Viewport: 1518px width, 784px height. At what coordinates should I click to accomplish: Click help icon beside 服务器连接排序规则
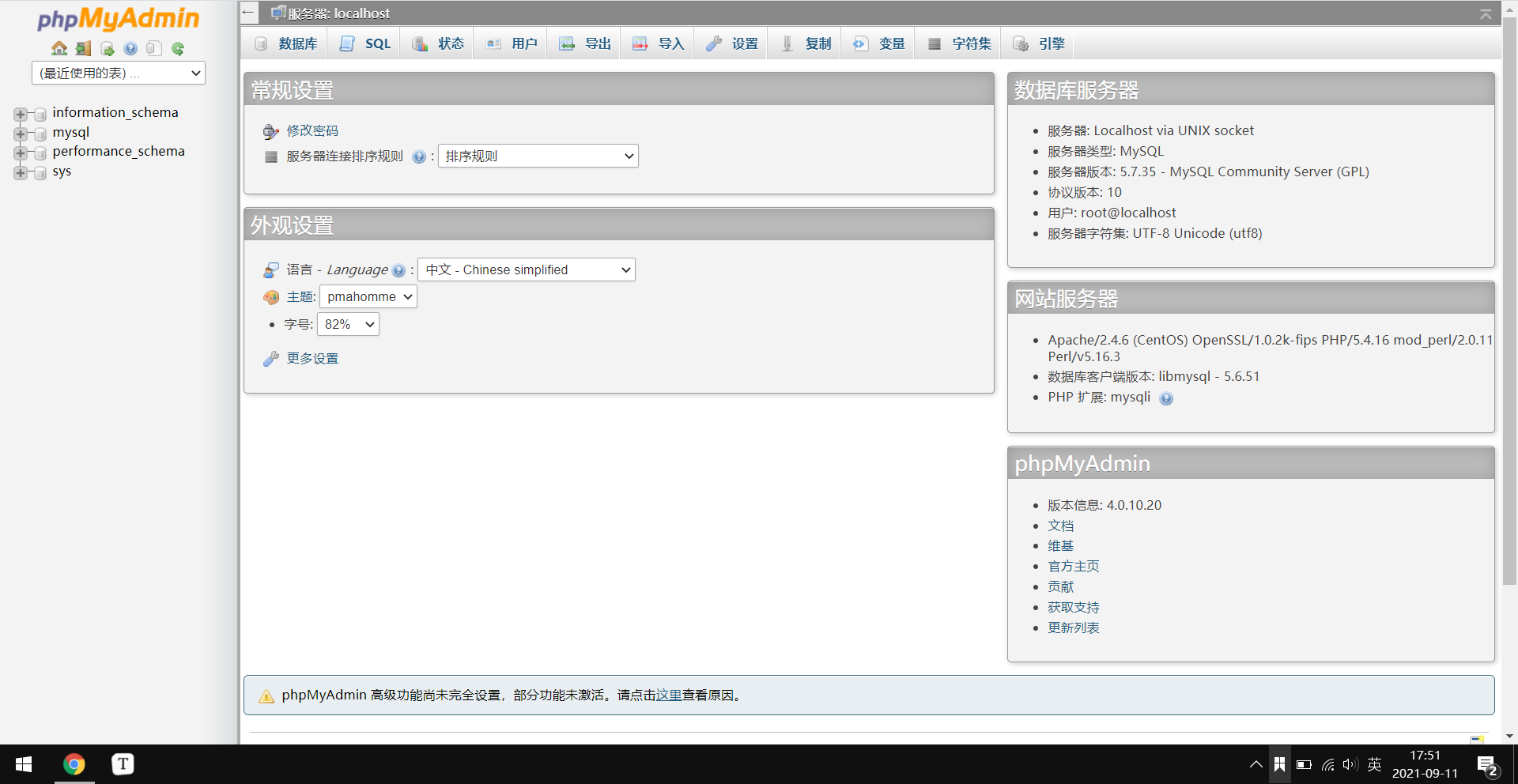point(419,156)
